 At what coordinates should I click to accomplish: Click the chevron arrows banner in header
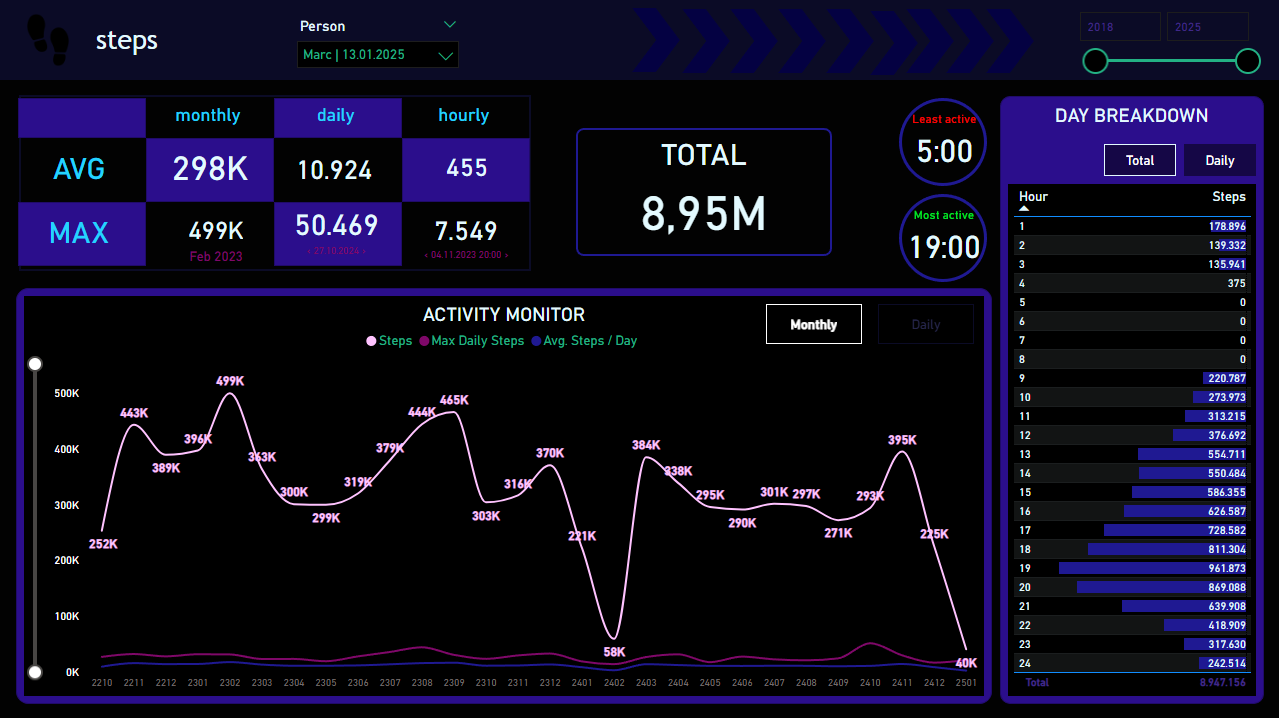pos(832,40)
